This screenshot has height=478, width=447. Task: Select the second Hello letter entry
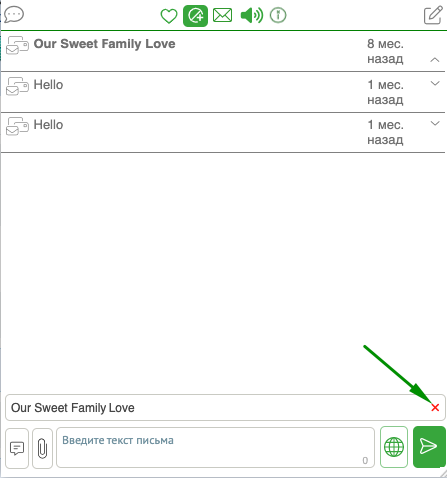point(223,133)
